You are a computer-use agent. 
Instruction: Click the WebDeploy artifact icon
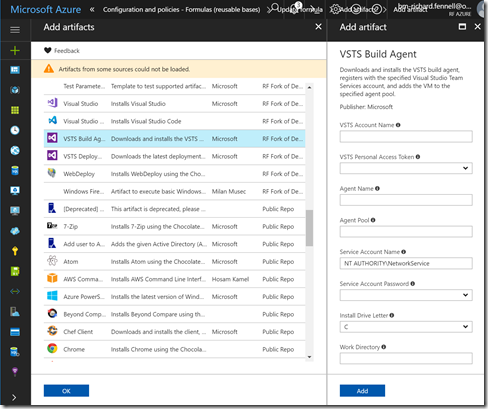(52, 173)
